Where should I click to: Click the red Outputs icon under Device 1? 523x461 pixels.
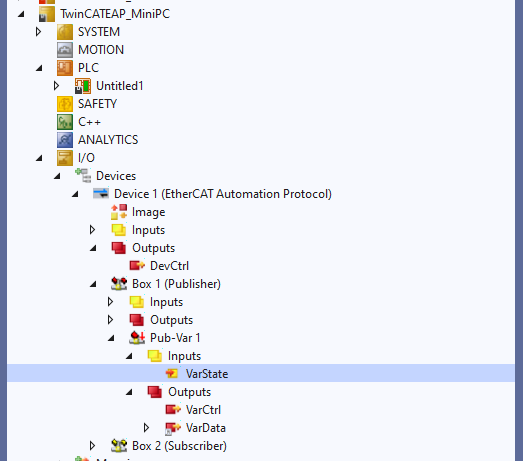(119, 248)
